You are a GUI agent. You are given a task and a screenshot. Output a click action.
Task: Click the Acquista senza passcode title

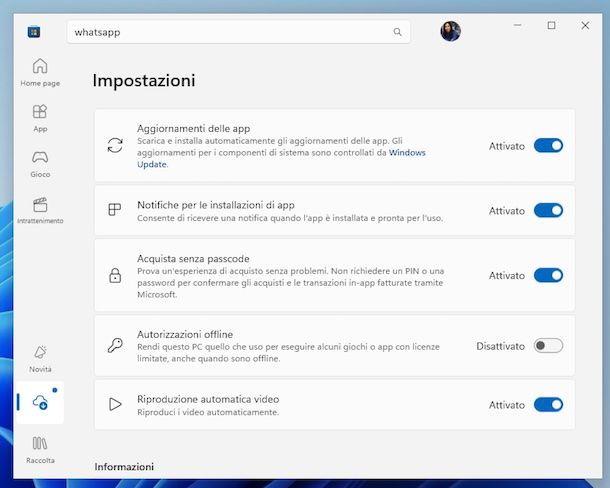(x=193, y=258)
